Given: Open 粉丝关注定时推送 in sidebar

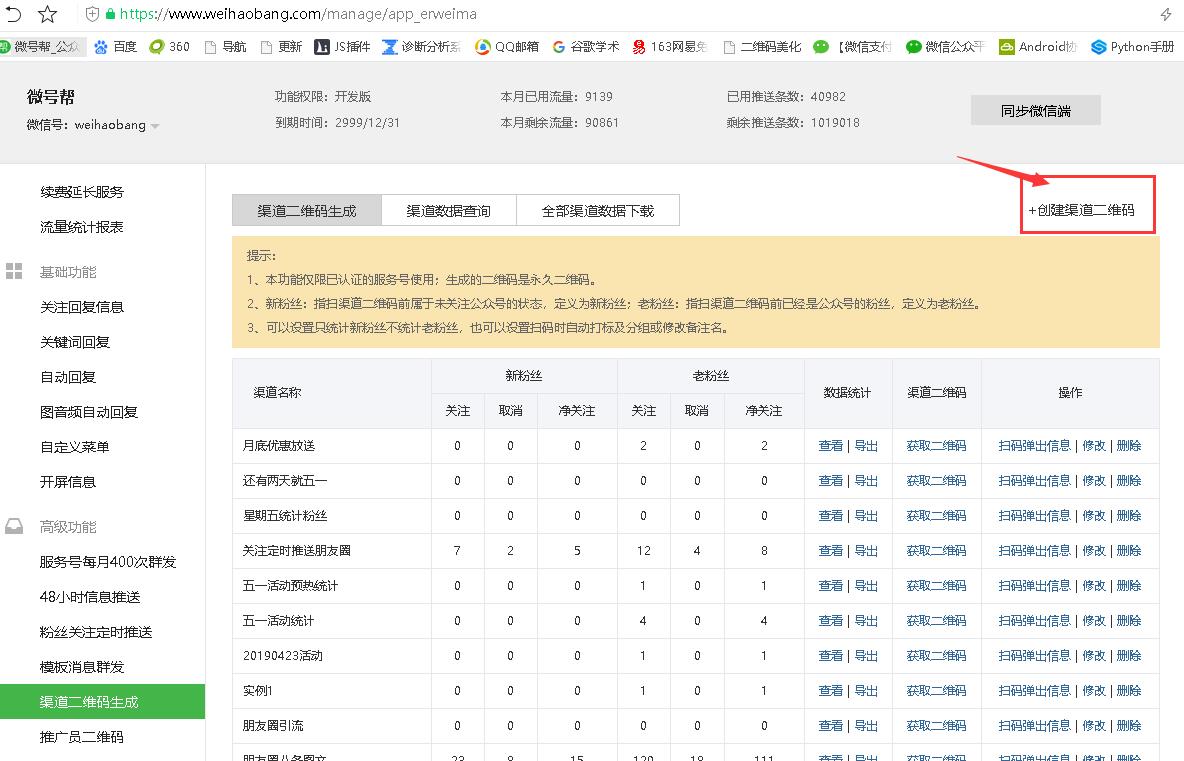Looking at the screenshot, I should click(96, 632).
